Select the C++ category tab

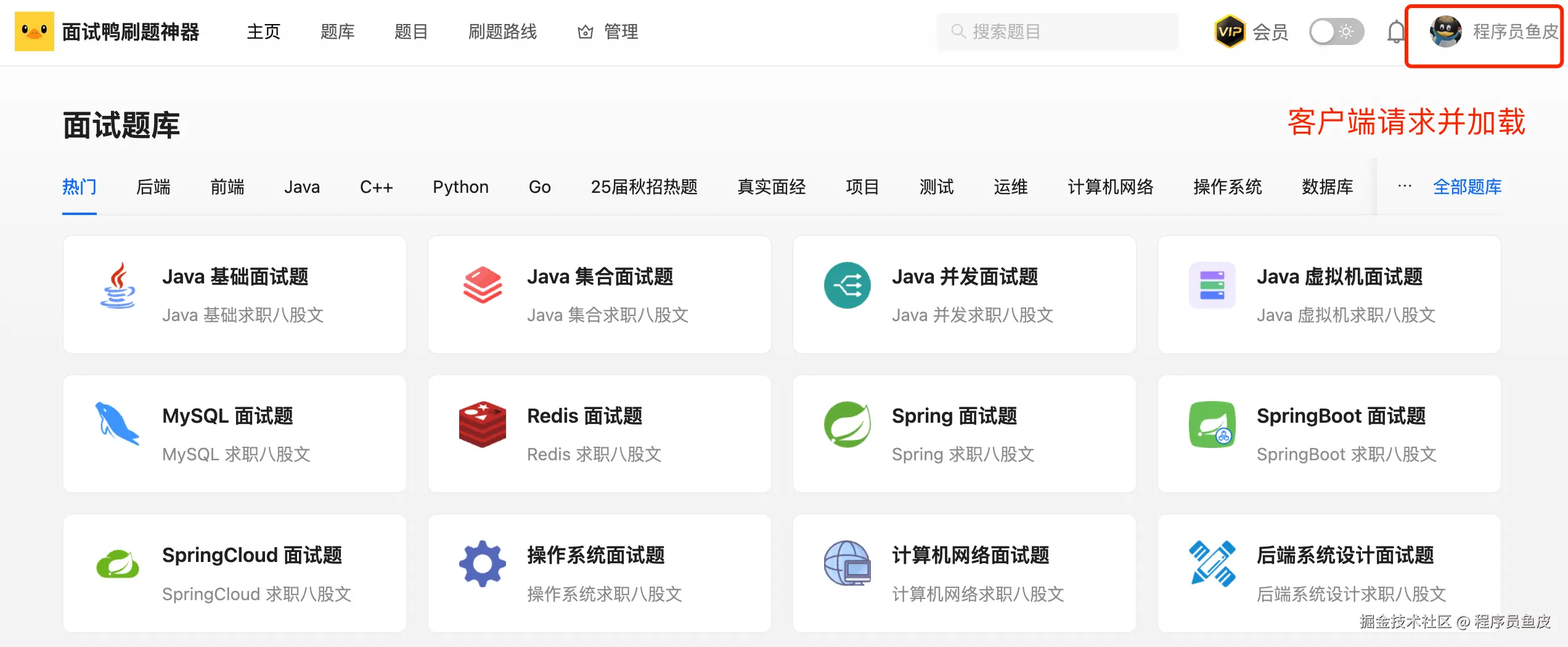click(377, 187)
